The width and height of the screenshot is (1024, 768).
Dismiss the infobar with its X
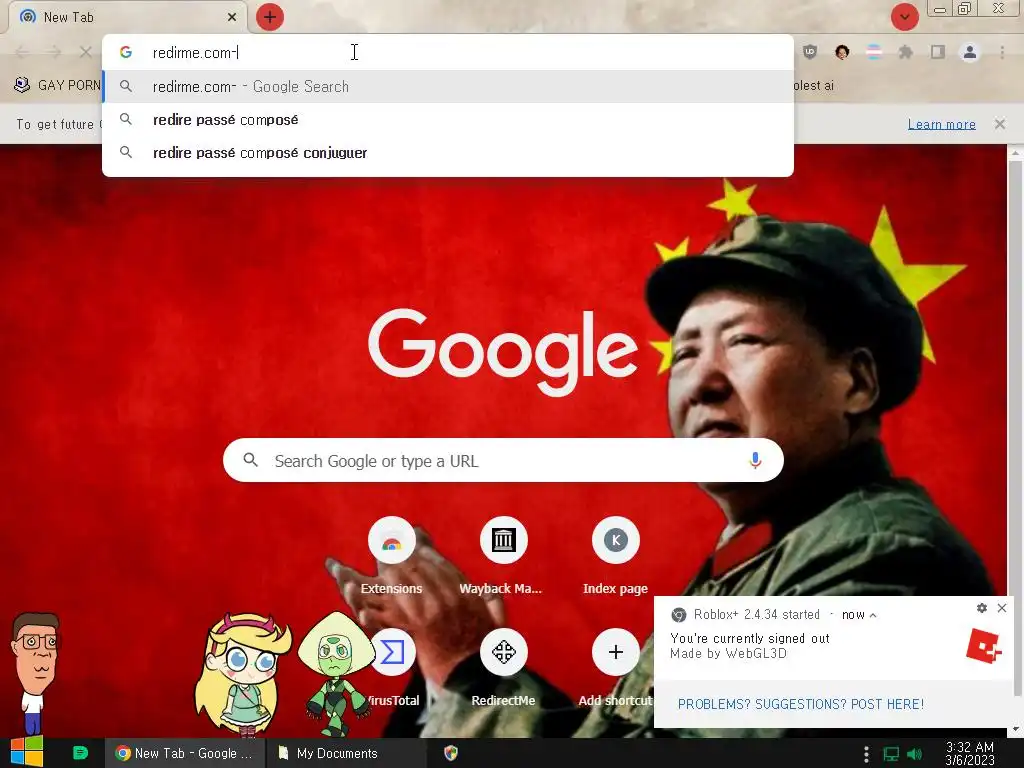click(1000, 123)
